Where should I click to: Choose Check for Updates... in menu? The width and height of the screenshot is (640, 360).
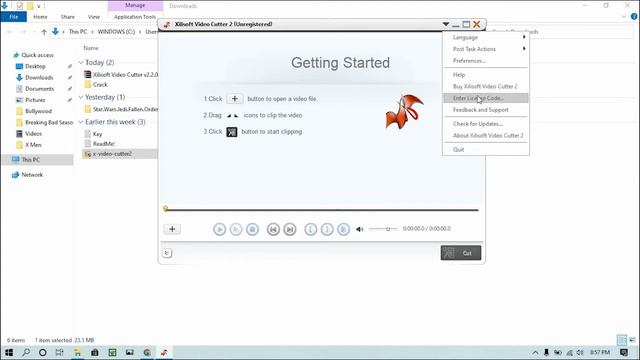pyautogui.click(x=486, y=124)
